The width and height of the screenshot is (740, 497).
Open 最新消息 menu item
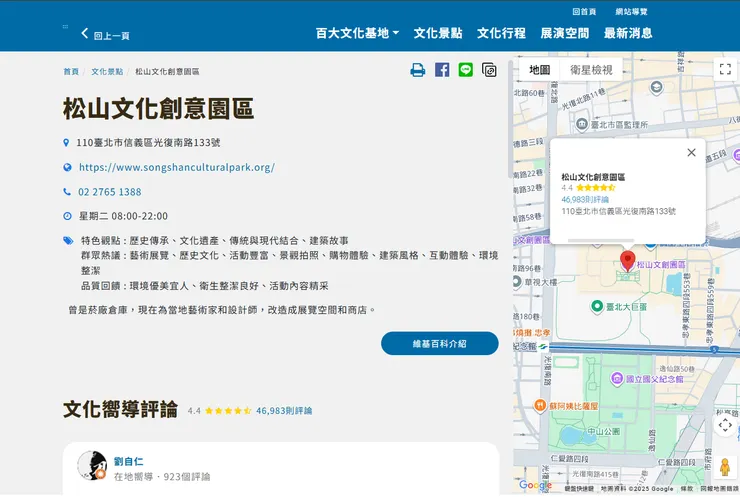click(x=628, y=33)
